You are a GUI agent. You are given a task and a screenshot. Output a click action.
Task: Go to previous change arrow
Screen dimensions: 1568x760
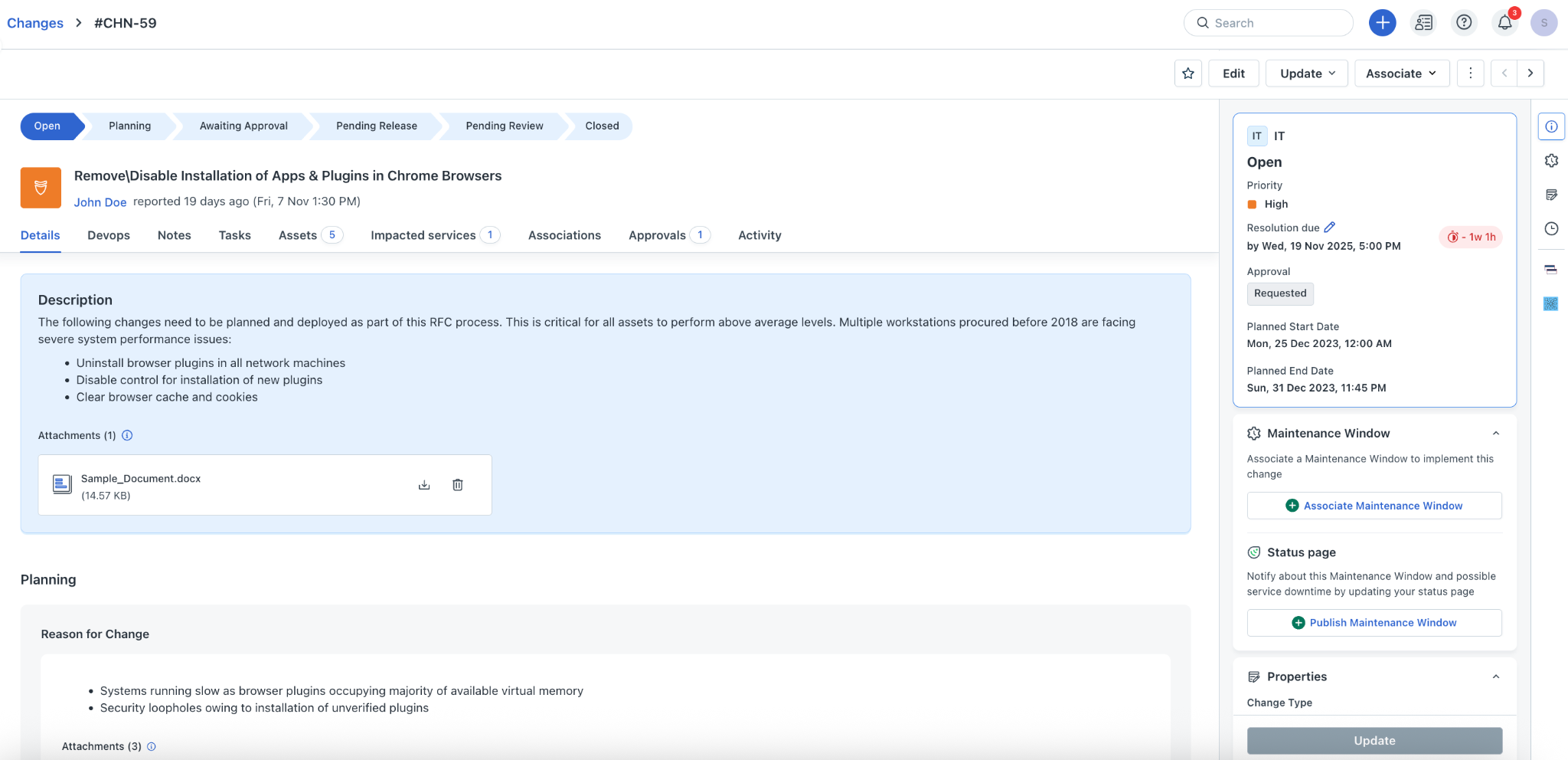[x=1504, y=74]
